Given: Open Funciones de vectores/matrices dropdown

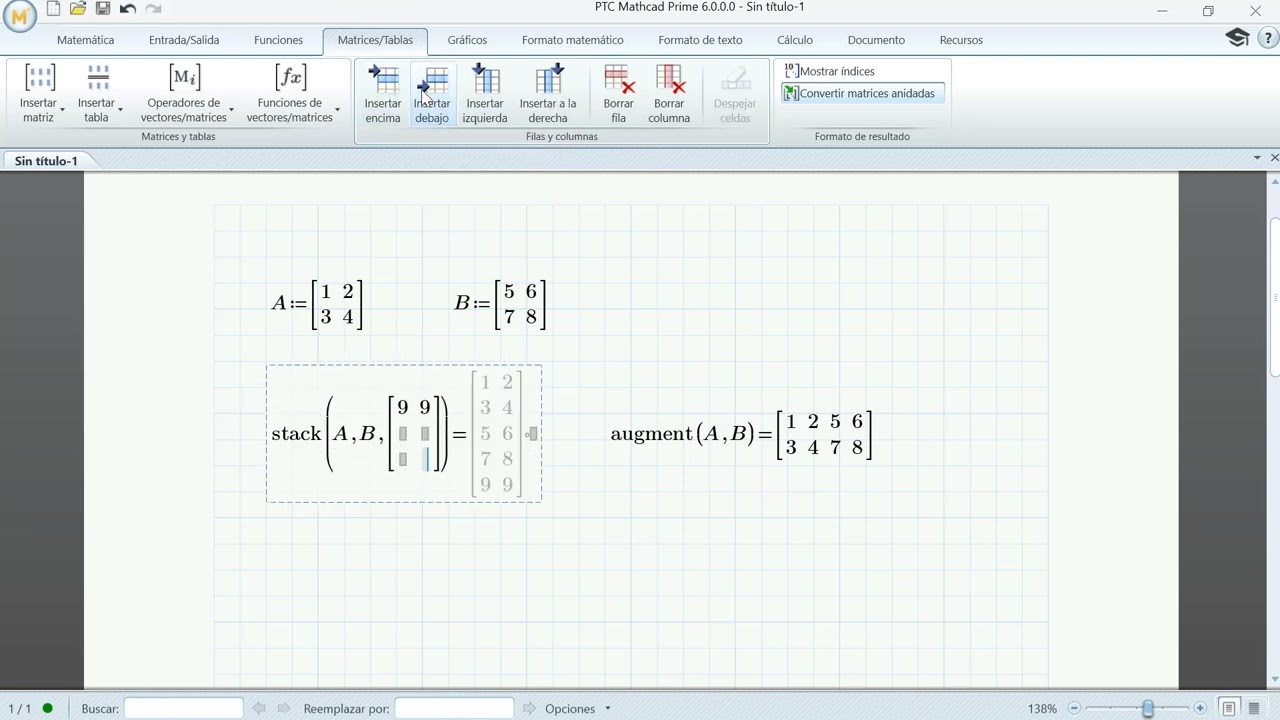Looking at the screenshot, I should [337, 109].
